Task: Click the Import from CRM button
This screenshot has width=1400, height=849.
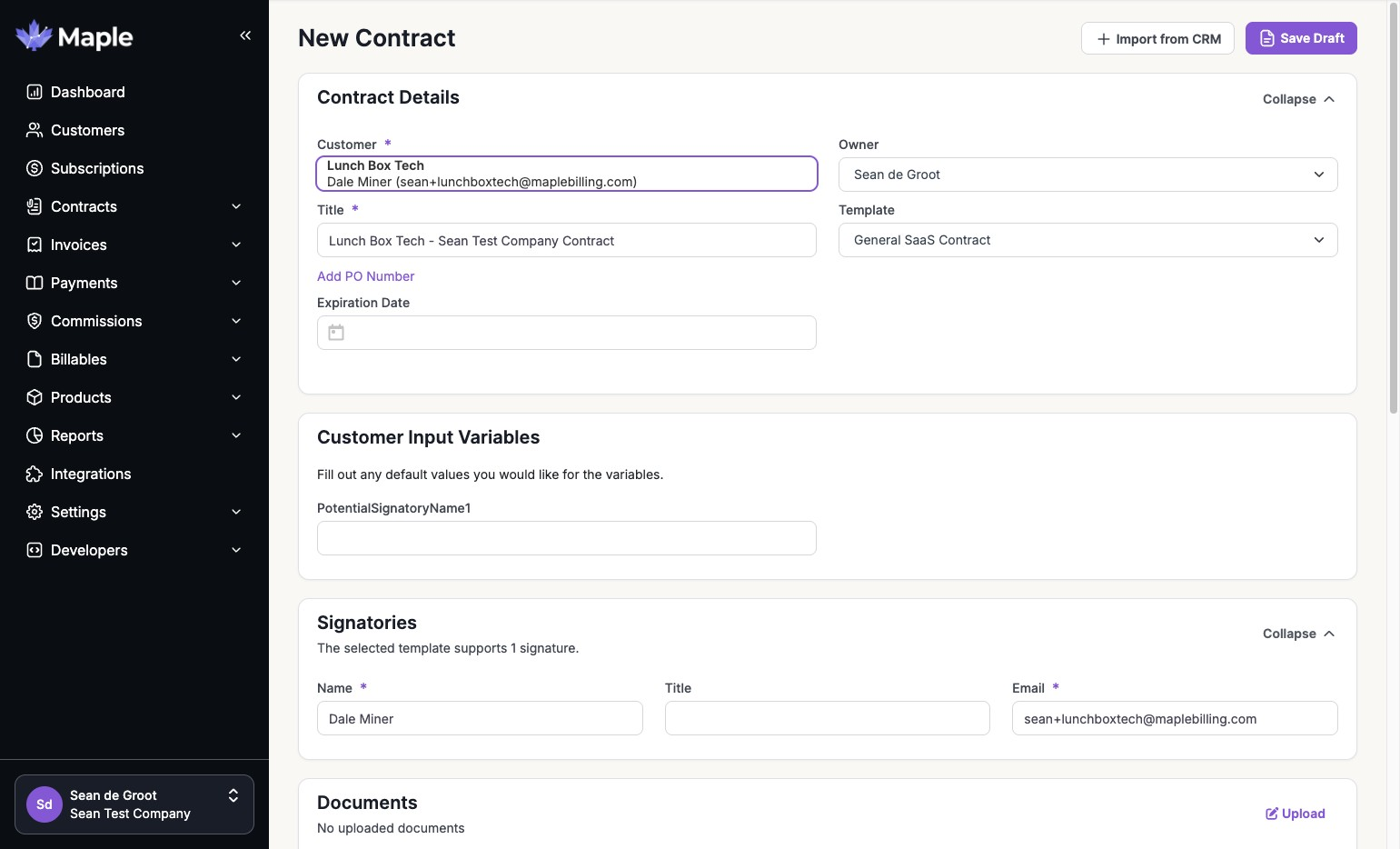Action: pos(1157,38)
